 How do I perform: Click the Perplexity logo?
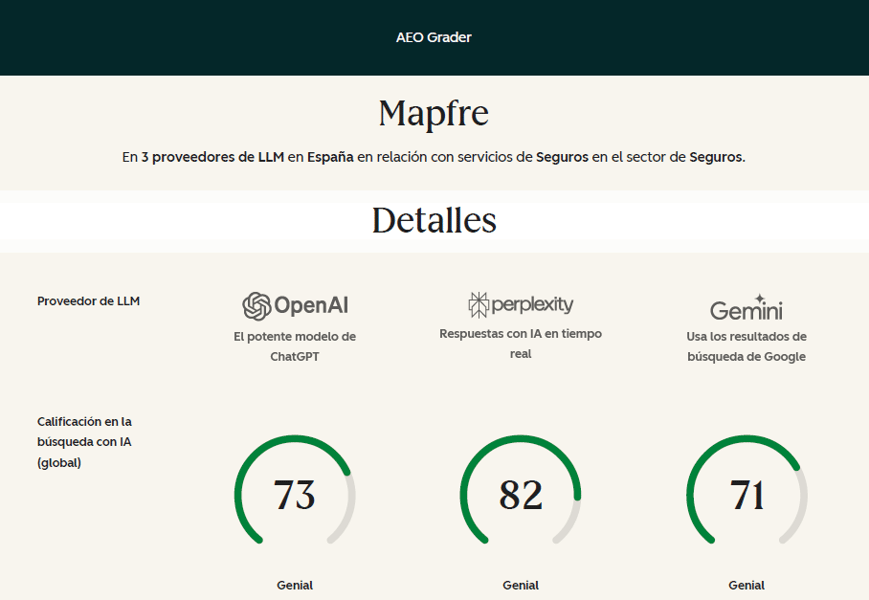click(520, 304)
